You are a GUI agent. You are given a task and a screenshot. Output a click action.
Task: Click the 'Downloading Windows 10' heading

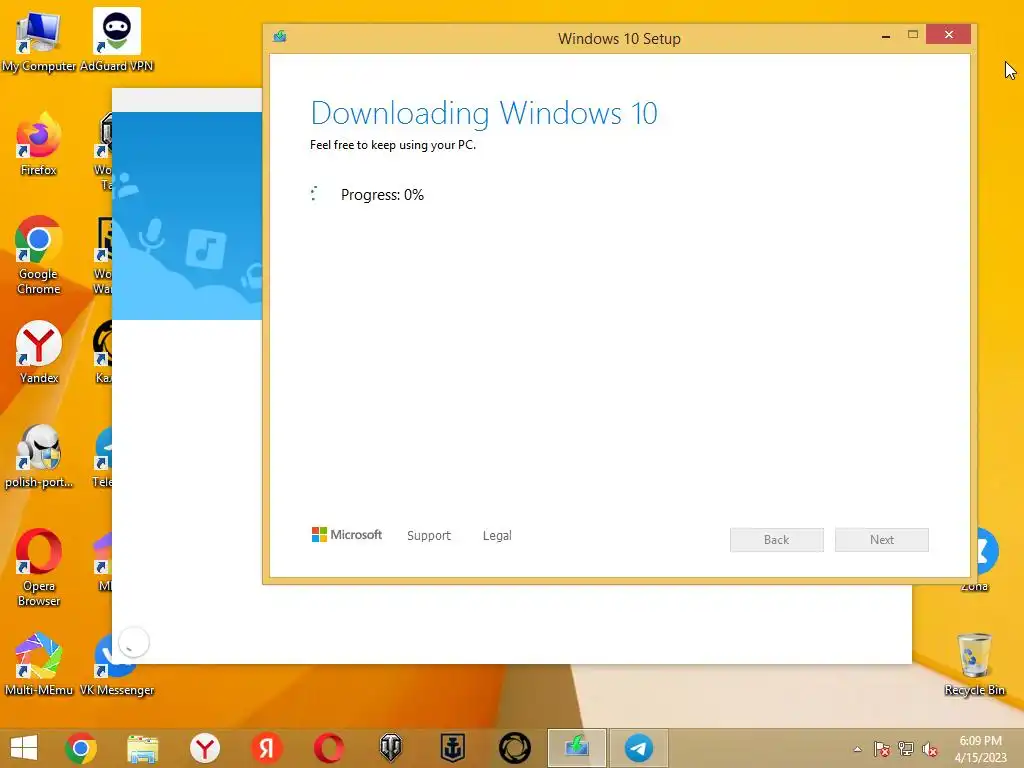coord(484,113)
